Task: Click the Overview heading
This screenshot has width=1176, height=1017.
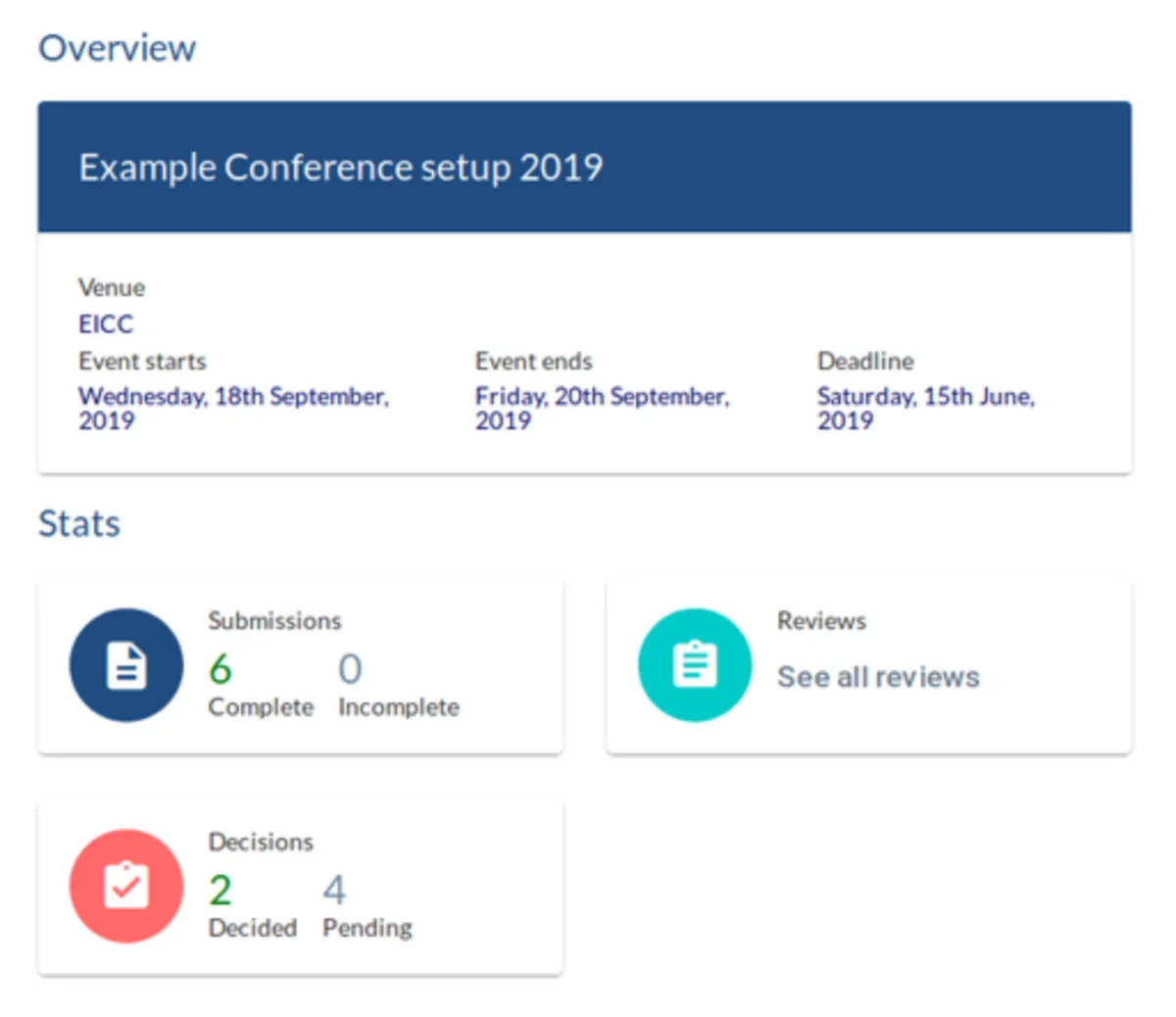Action: 118,48
